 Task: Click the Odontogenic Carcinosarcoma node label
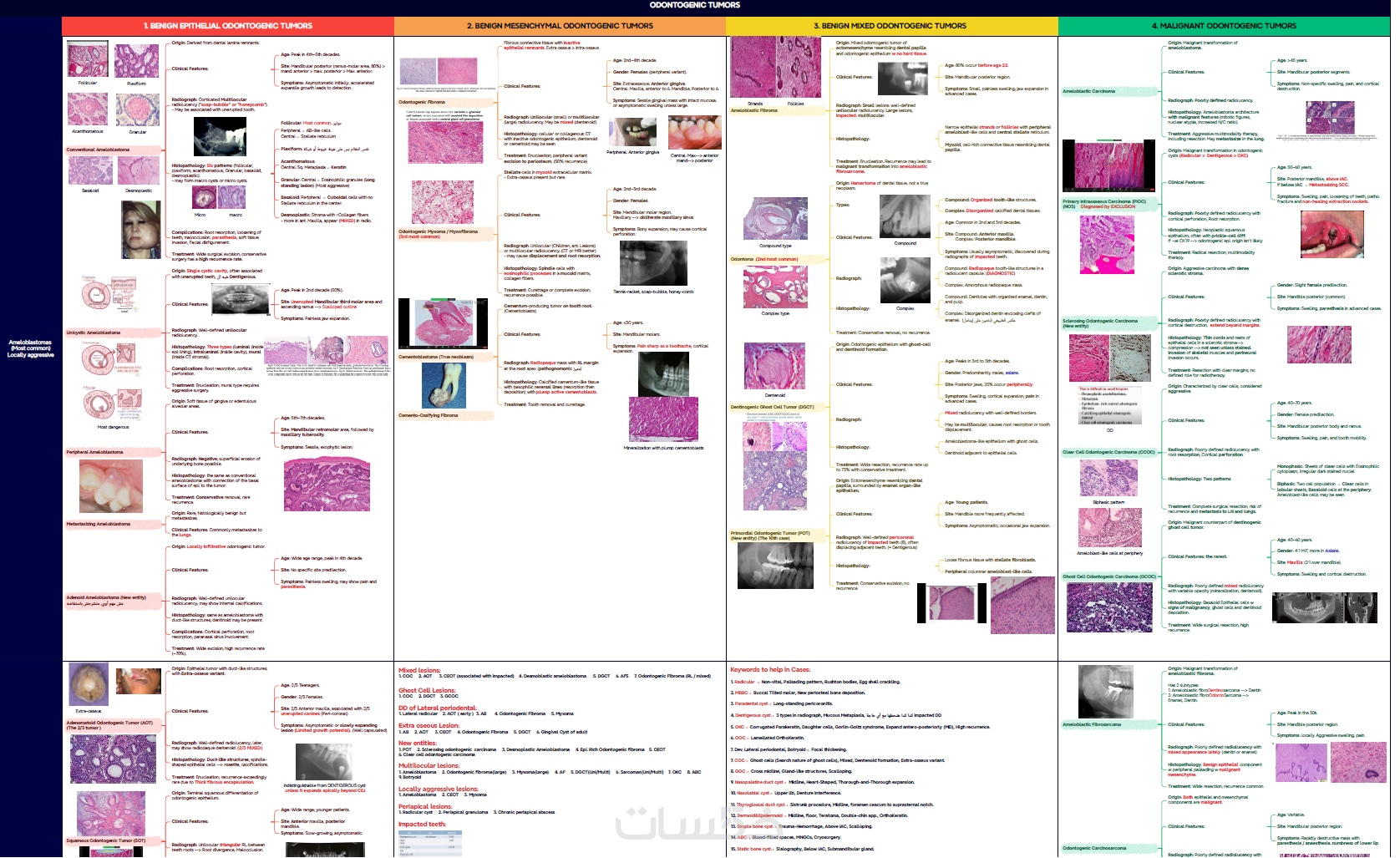pyautogui.click(x=1109, y=848)
